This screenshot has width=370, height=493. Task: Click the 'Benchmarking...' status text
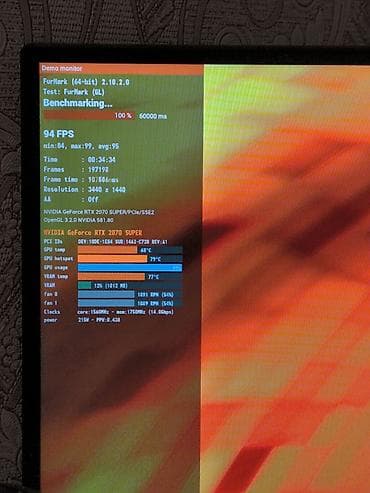tap(78, 103)
